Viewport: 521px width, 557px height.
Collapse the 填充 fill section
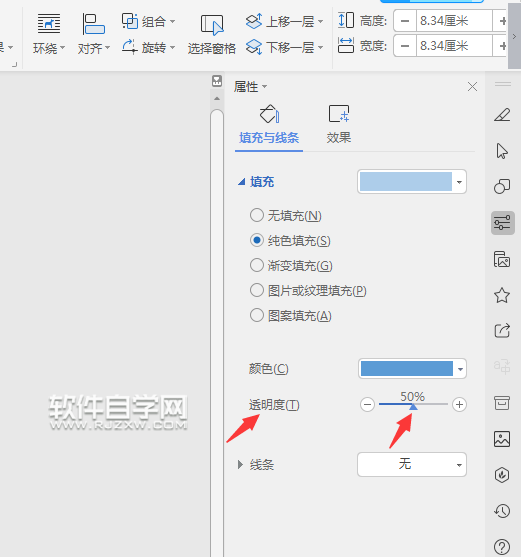click(x=242, y=182)
